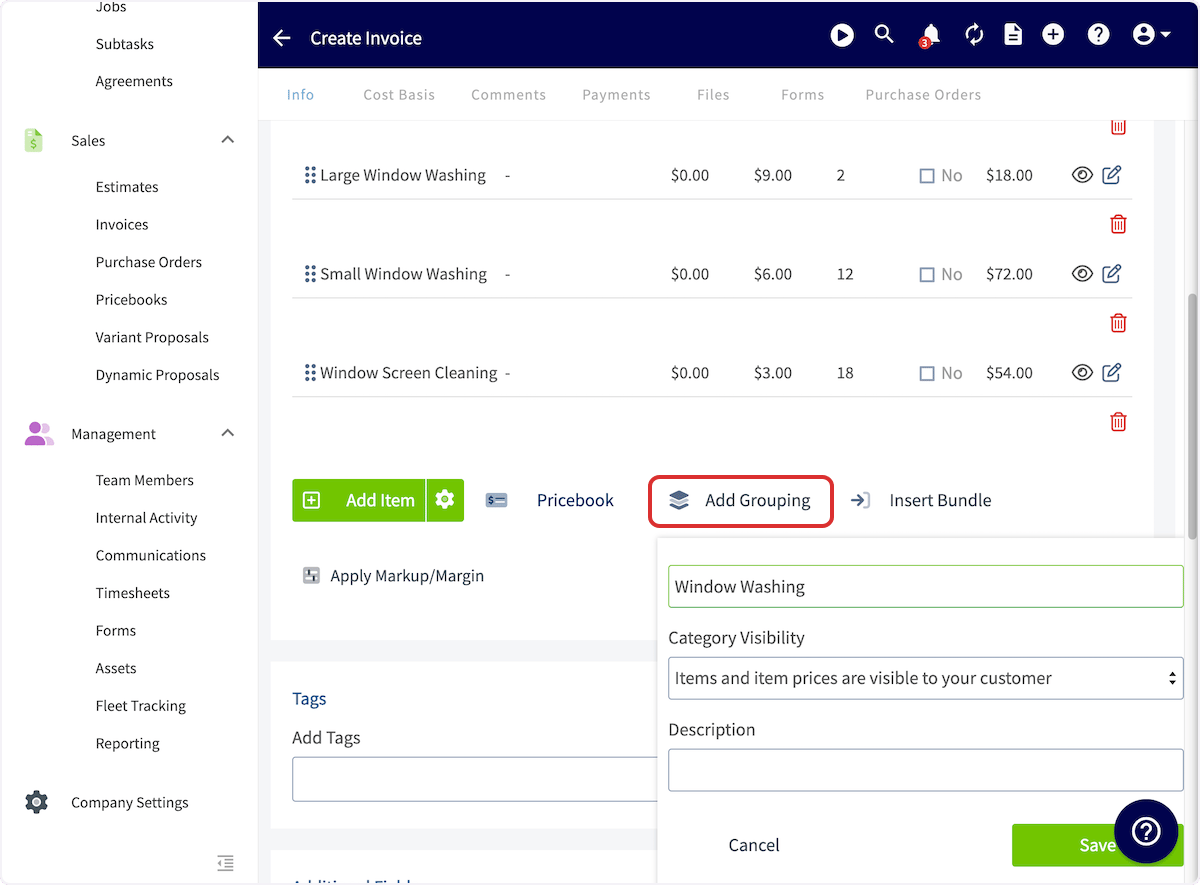Click the plus circle quick-add icon

(1053, 35)
